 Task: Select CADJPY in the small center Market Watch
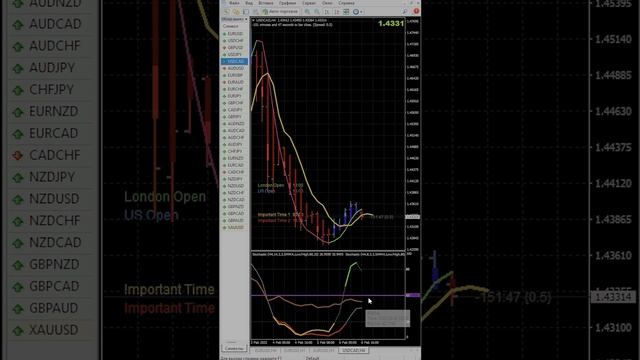[x=234, y=110]
